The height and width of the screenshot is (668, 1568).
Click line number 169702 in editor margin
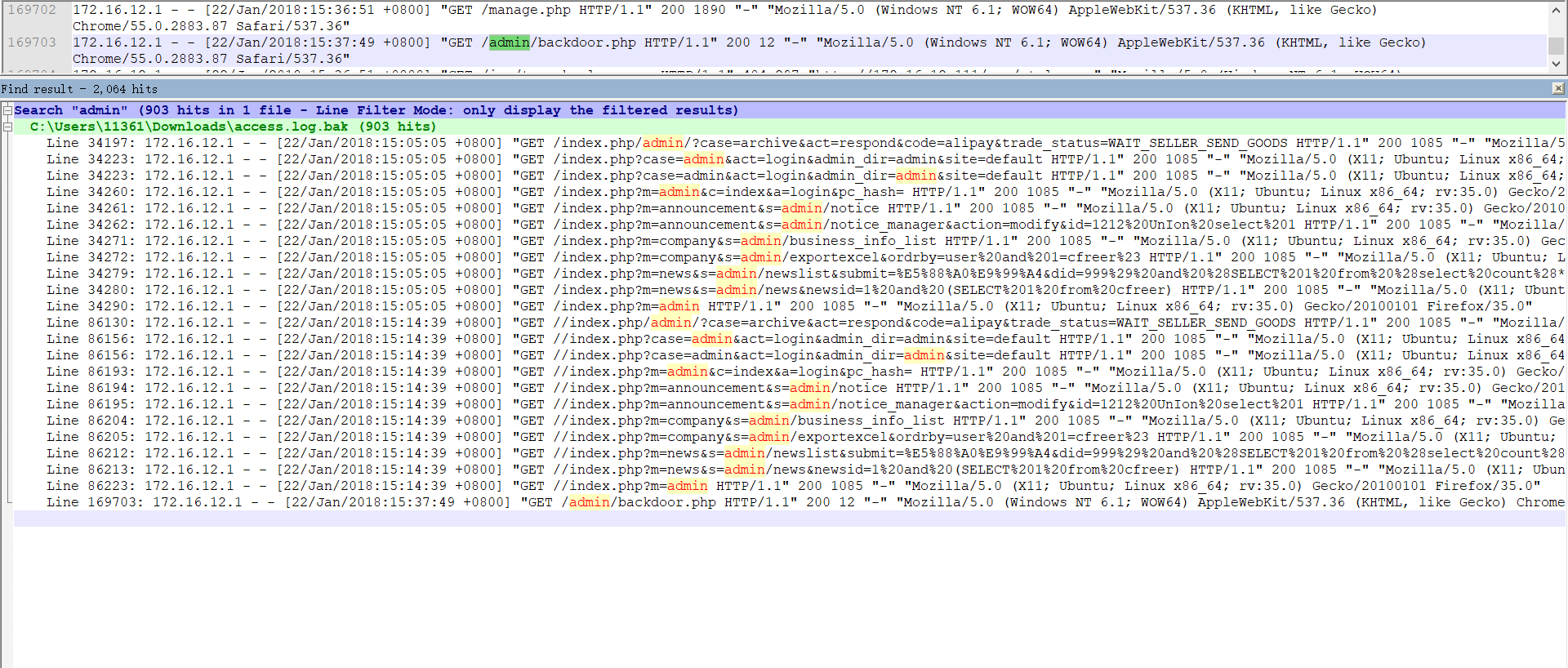click(x=33, y=10)
